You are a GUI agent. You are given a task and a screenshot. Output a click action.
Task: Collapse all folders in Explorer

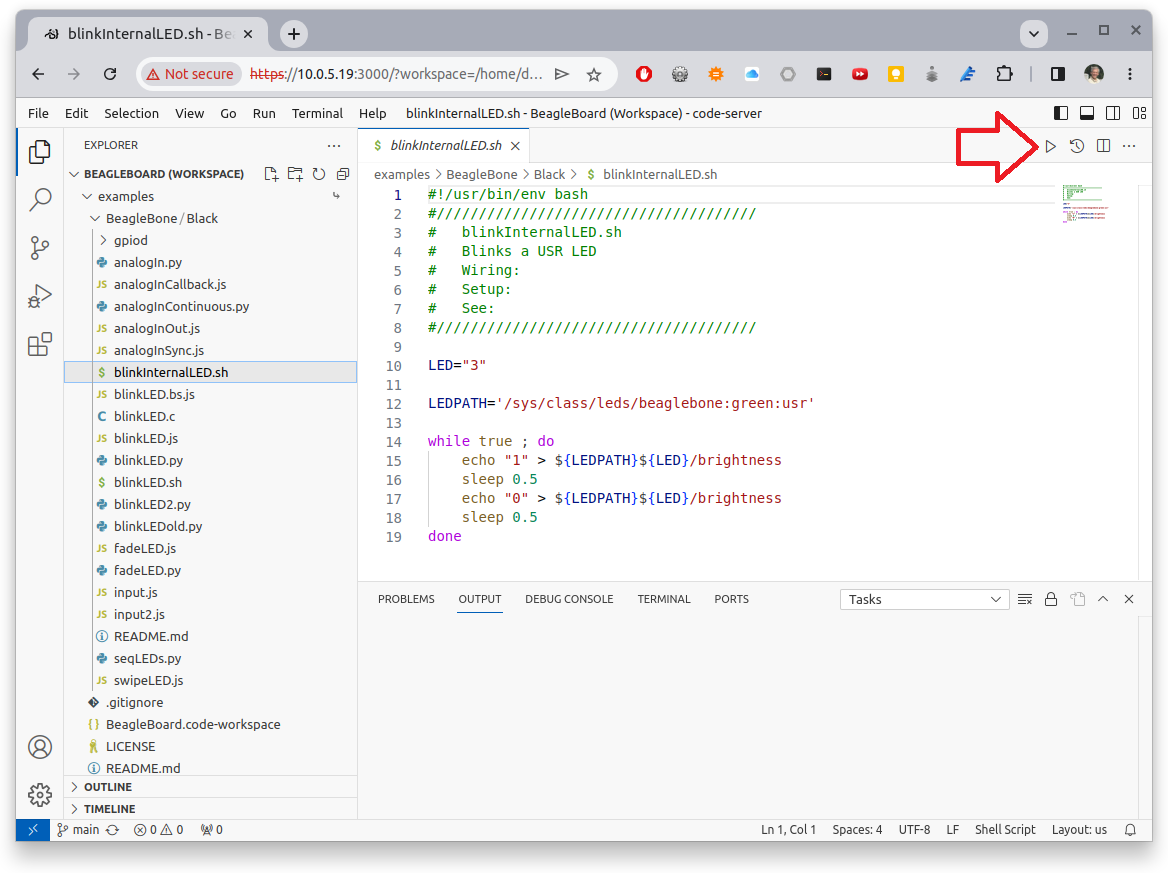click(343, 174)
